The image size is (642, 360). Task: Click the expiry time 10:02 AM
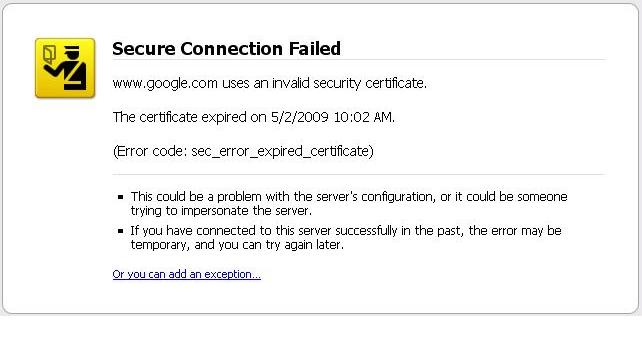coord(363,118)
